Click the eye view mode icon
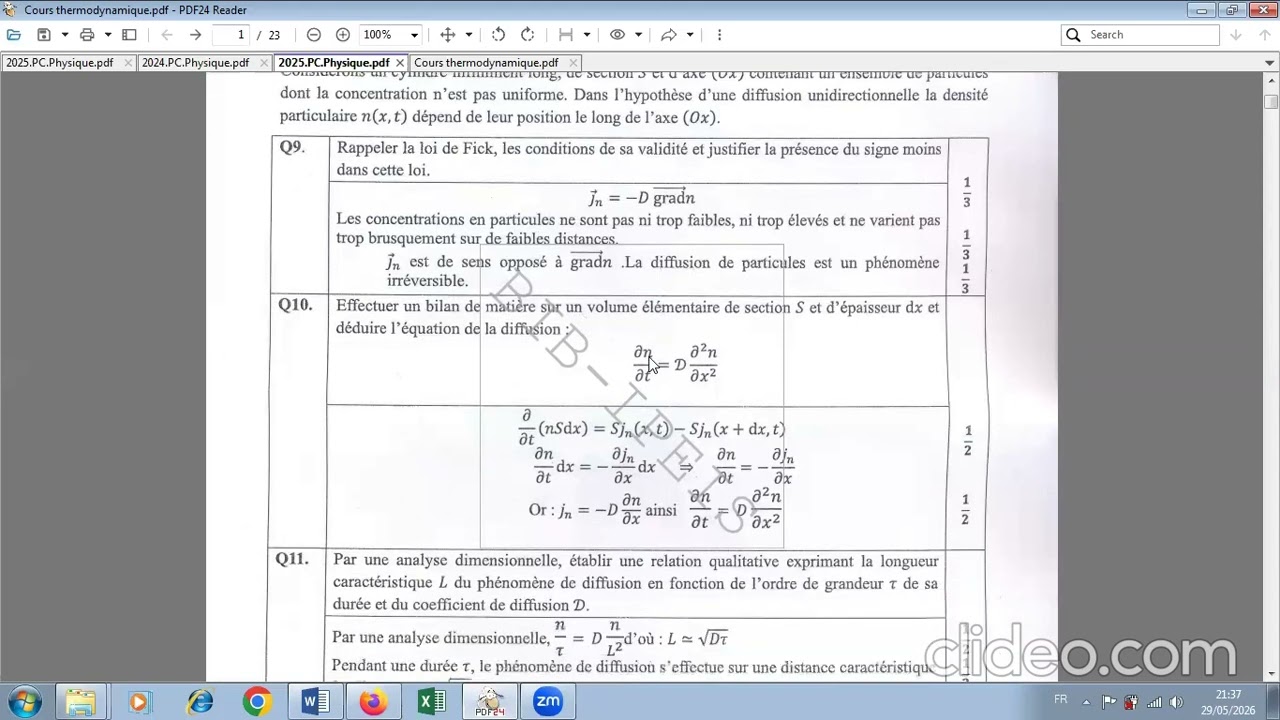This screenshot has width=1280, height=720. (x=617, y=35)
